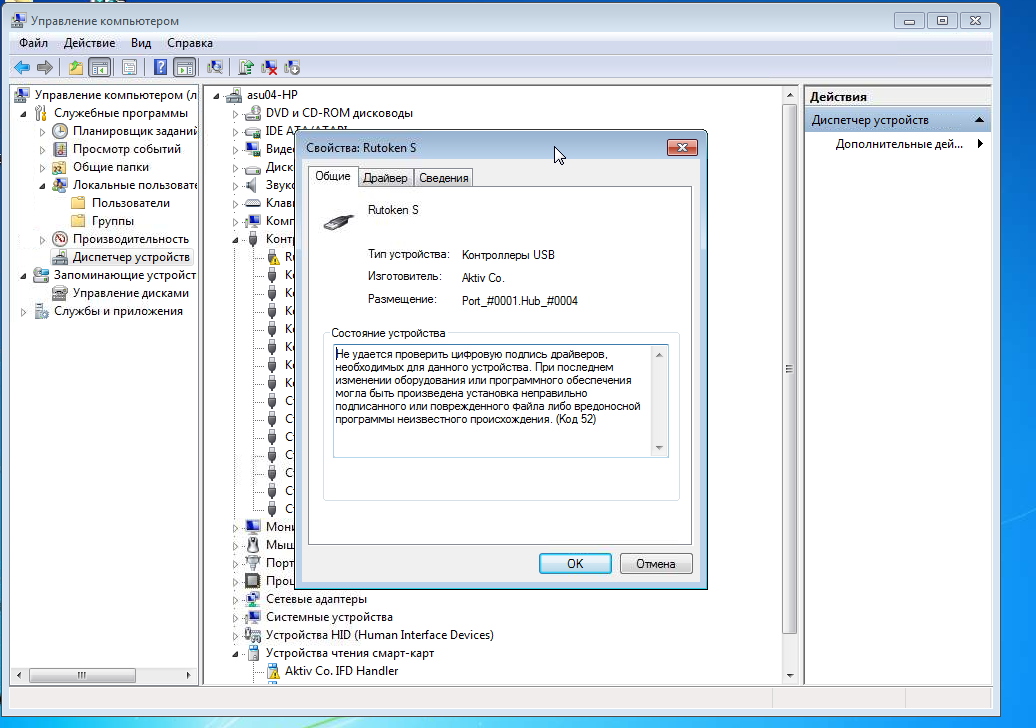
Task: Select the Aktiv Co. IFD Handler device
Action: coord(341,671)
